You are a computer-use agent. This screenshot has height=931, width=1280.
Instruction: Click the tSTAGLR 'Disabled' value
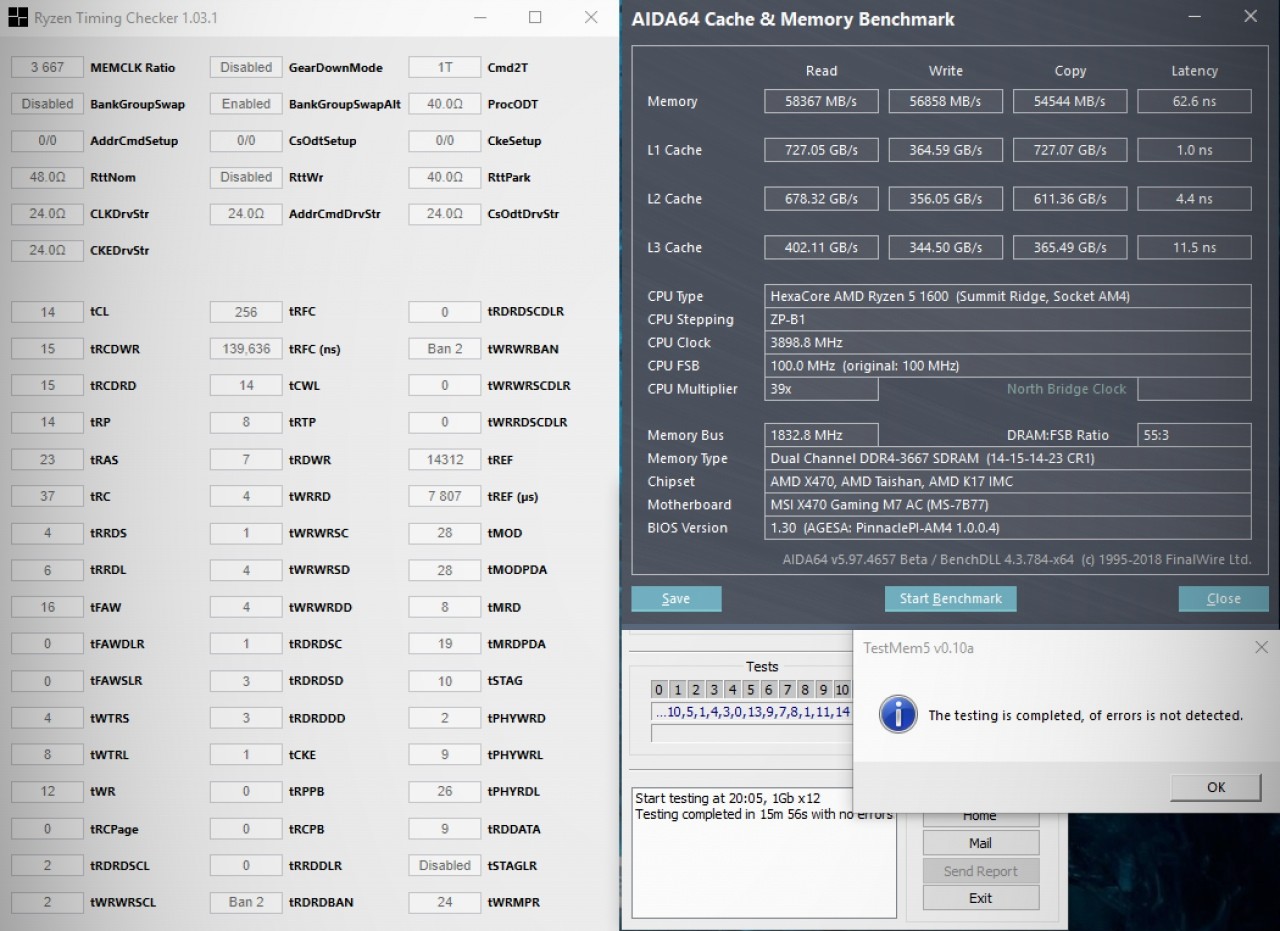(445, 865)
